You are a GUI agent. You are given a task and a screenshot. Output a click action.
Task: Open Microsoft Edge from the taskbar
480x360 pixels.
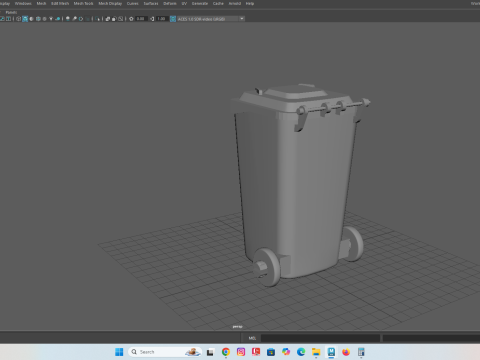(x=301, y=352)
